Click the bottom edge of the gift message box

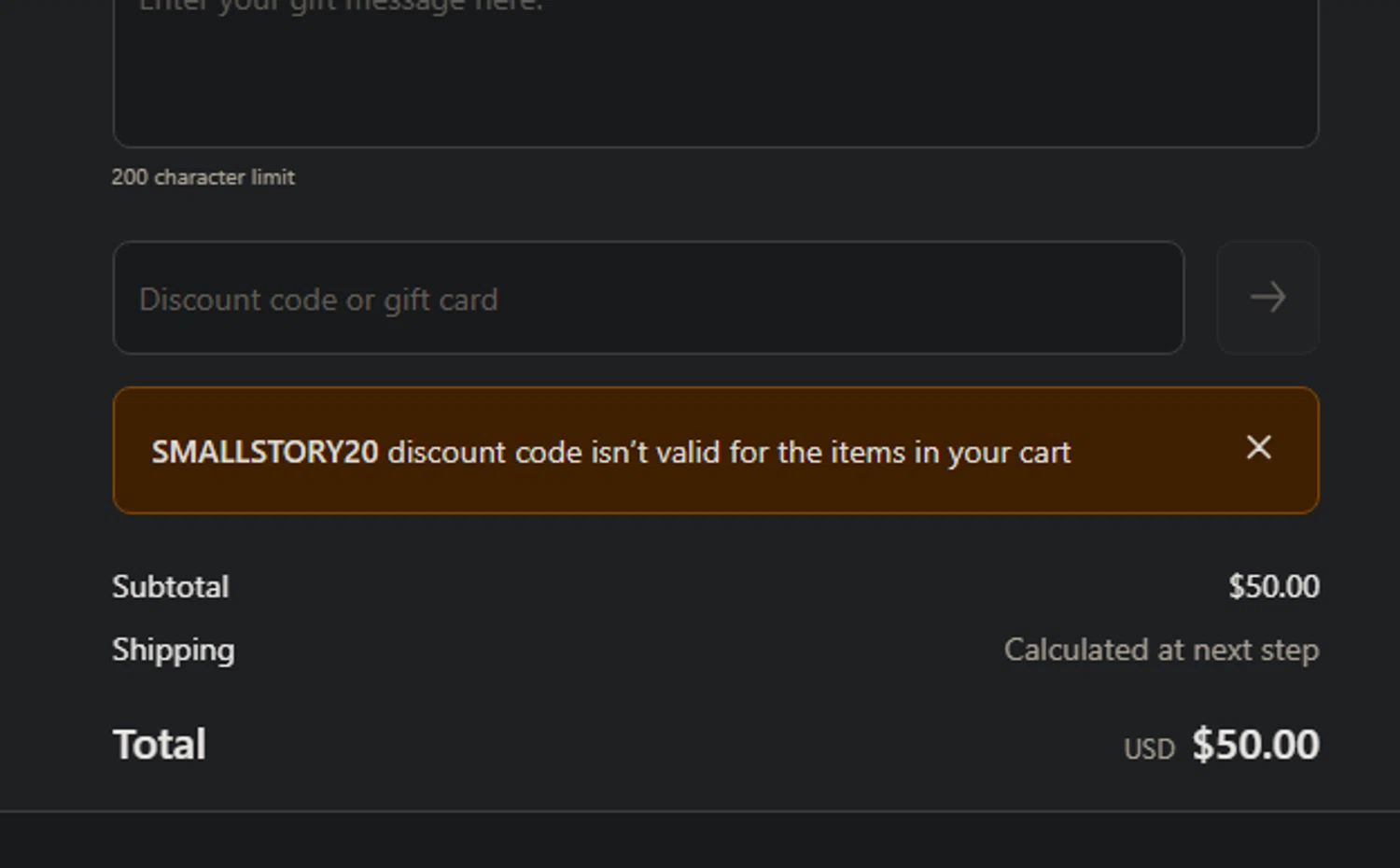715,147
